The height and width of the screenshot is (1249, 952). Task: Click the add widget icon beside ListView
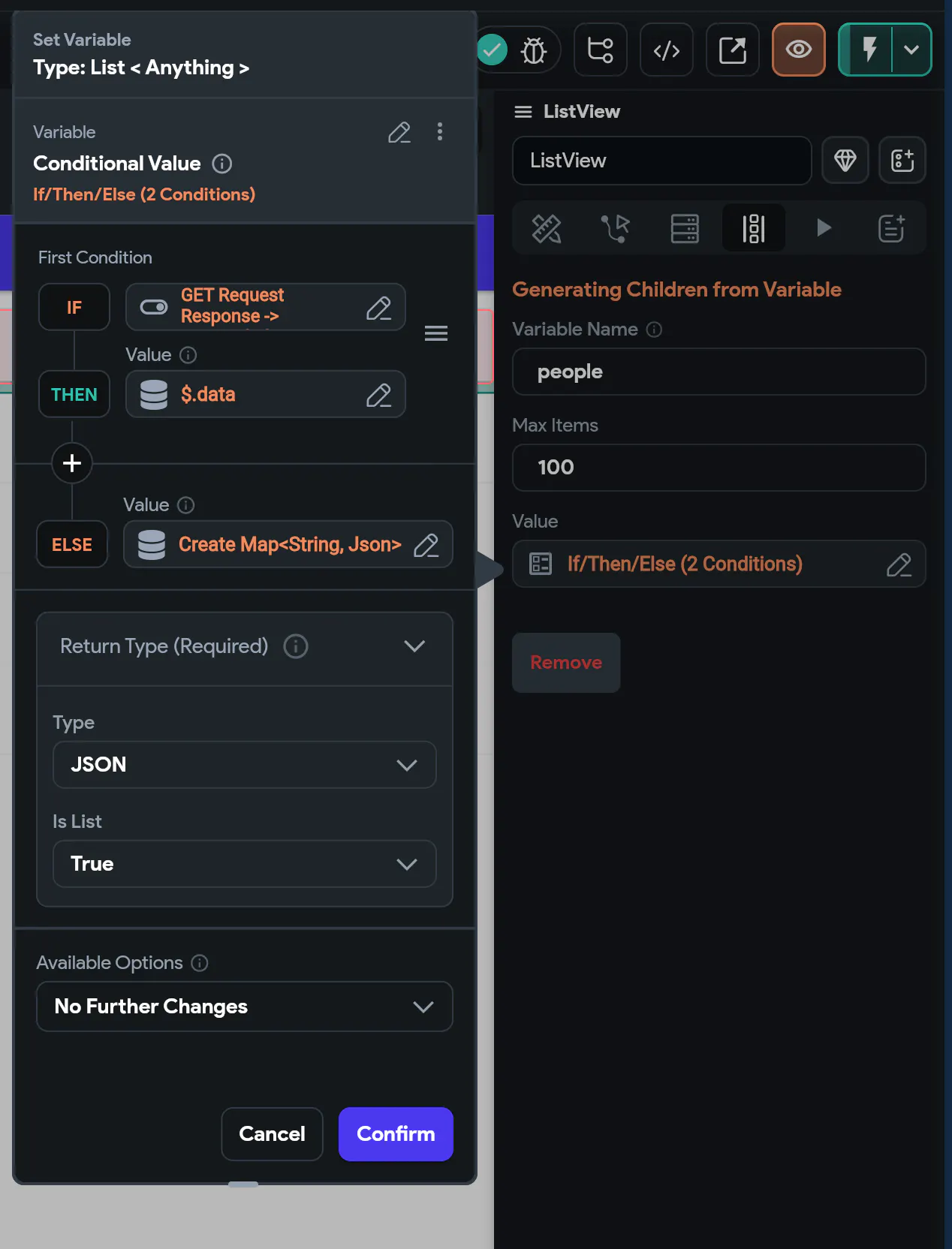pos(902,160)
